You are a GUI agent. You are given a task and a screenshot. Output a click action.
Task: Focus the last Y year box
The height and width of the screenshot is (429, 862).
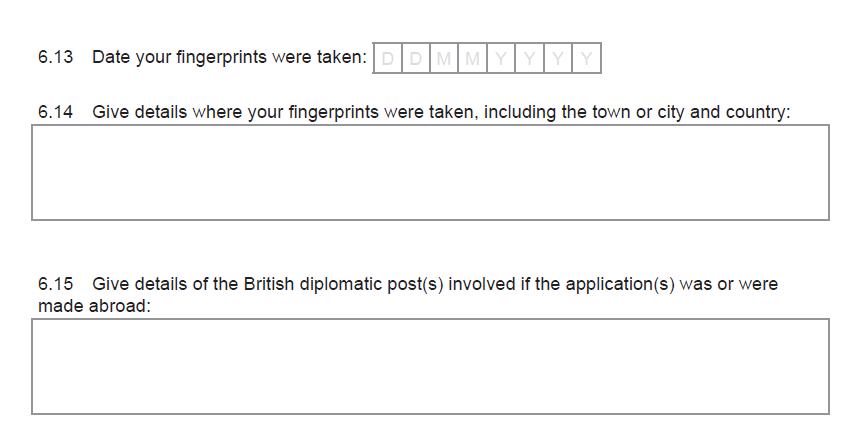[587, 58]
